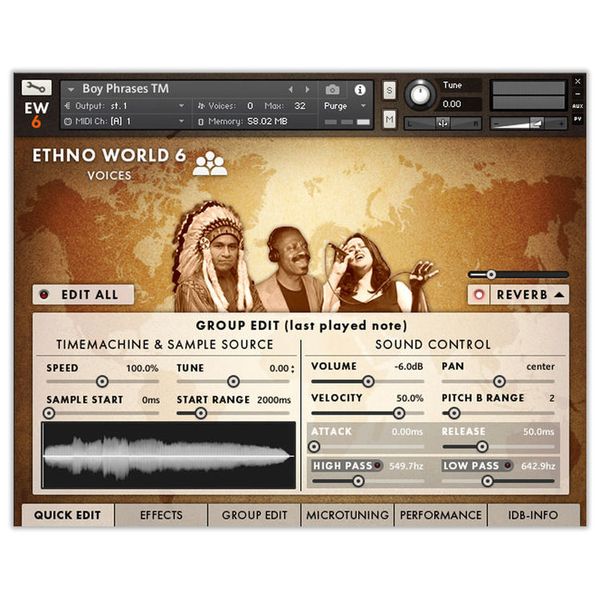The height and width of the screenshot is (600, 600).
Task: Click the reverb amount slider handle
Action: click(x=491, y=274)
